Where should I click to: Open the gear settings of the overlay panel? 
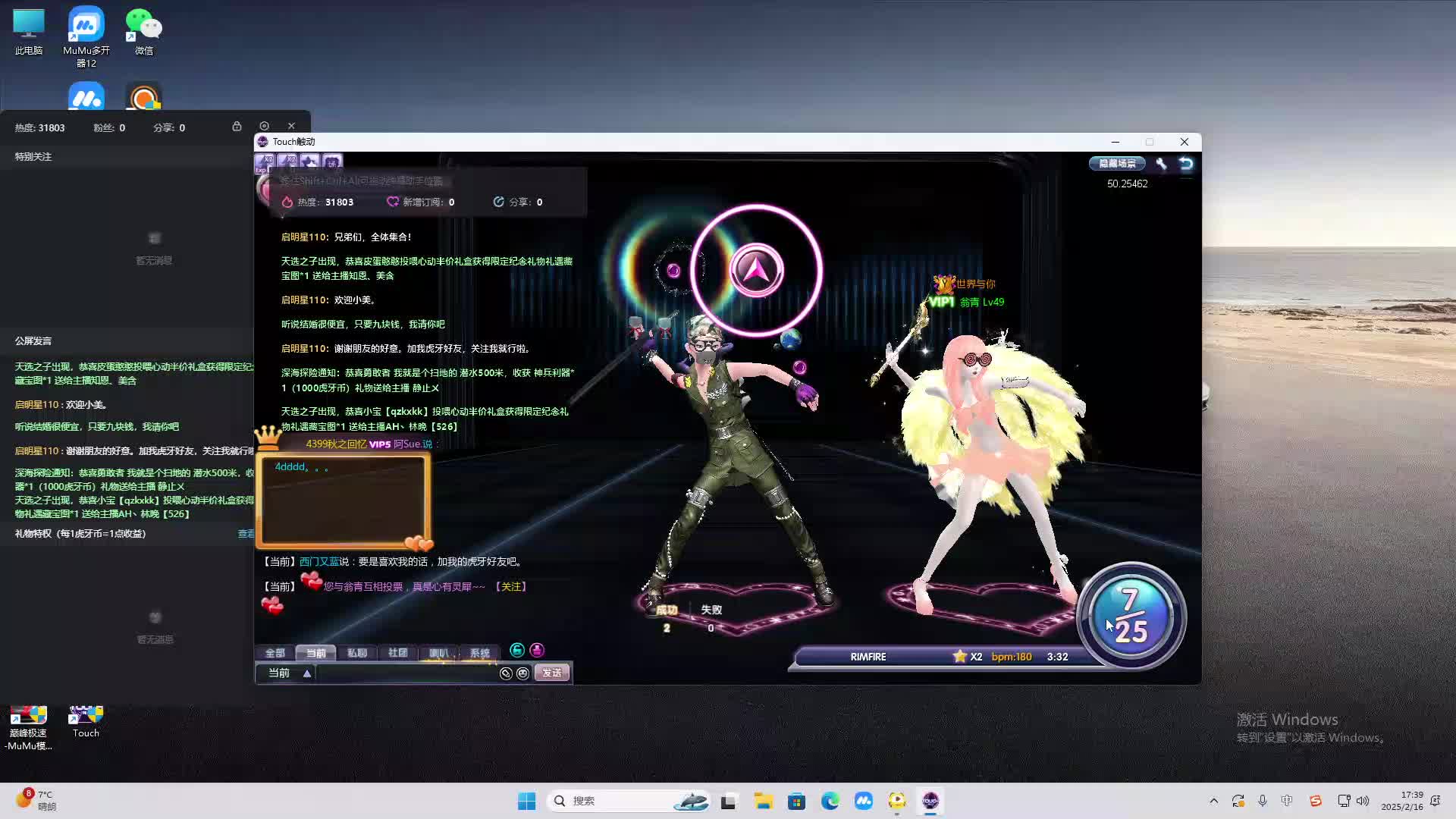[x=264, y=127]
